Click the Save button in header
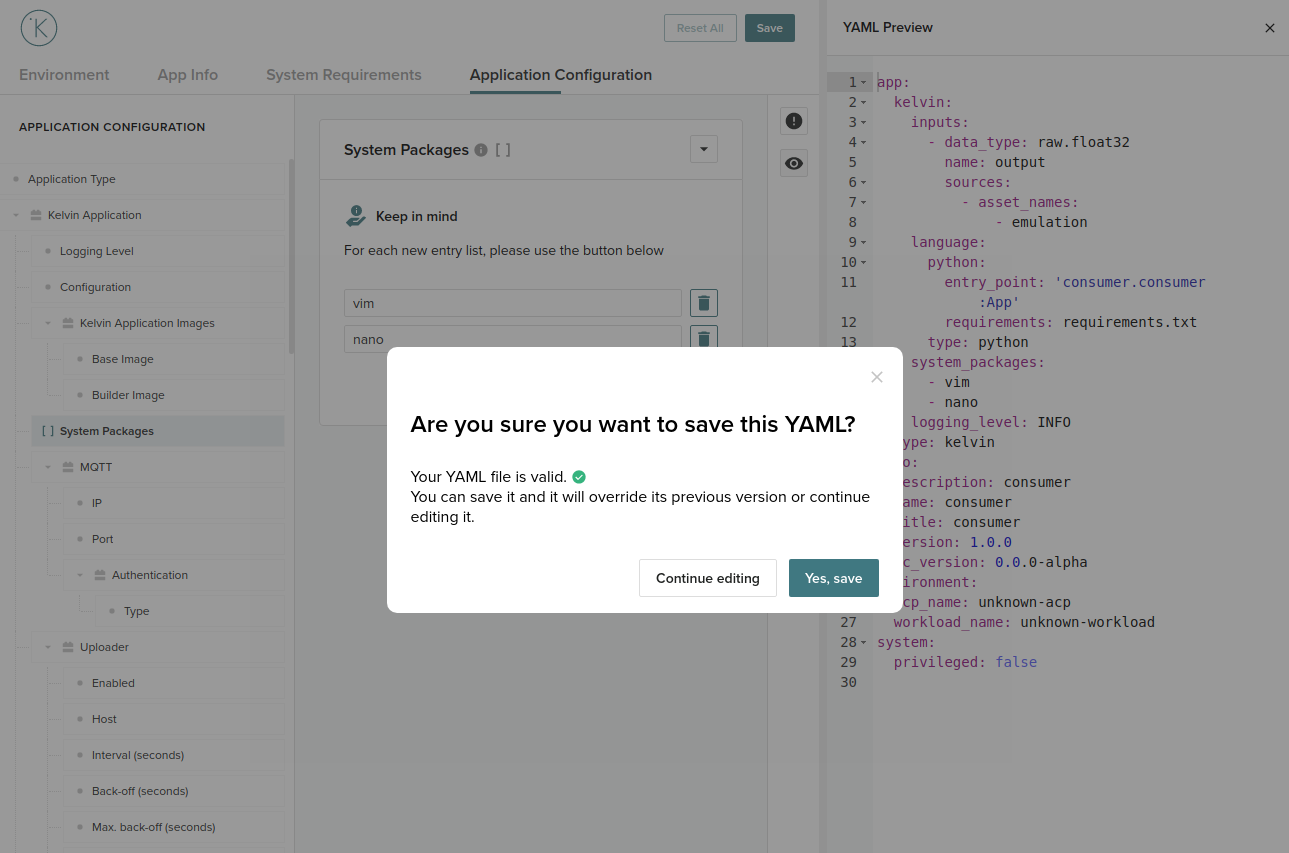 770,28
